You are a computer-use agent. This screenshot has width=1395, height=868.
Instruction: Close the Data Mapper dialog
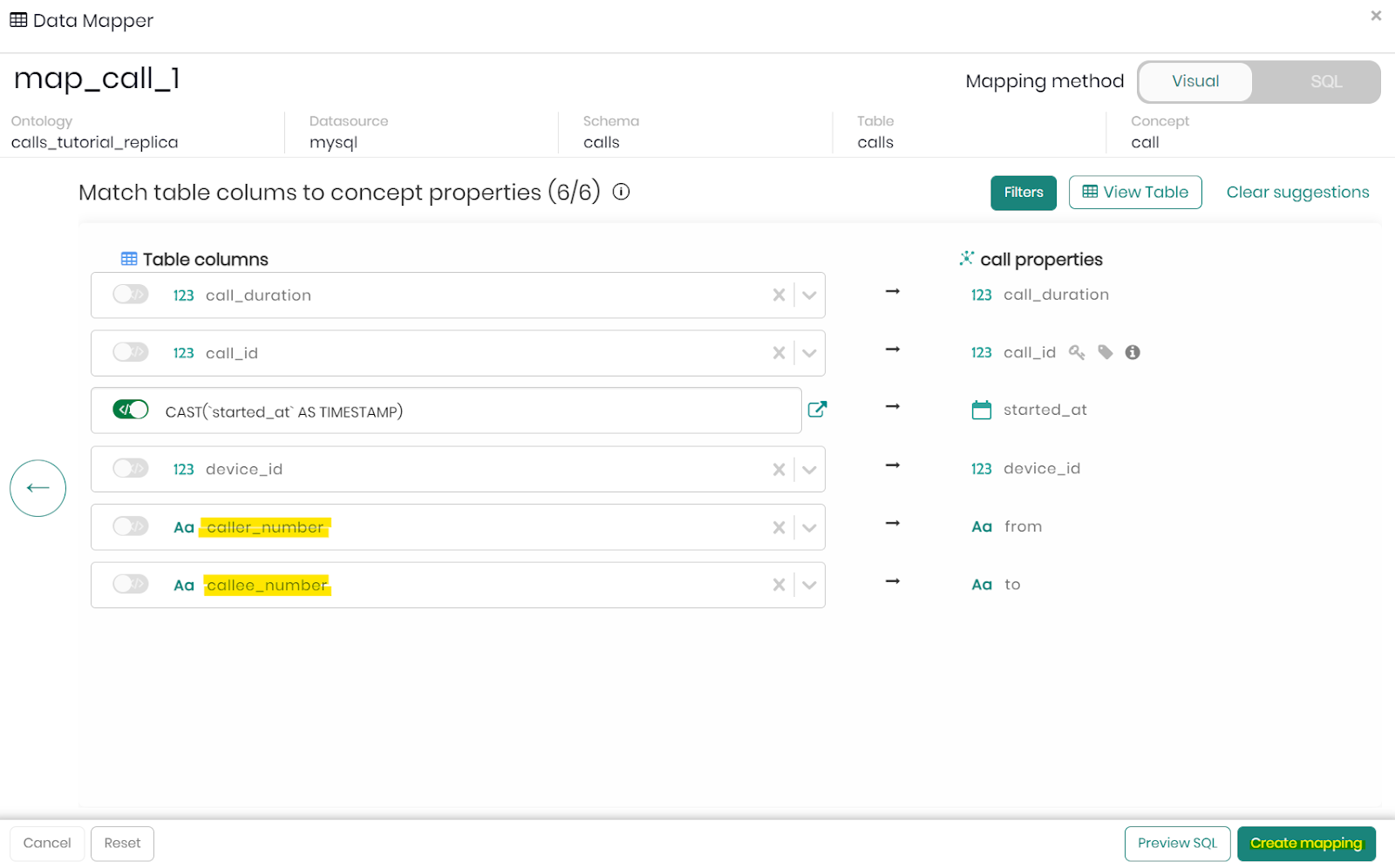coord(1376,16)
